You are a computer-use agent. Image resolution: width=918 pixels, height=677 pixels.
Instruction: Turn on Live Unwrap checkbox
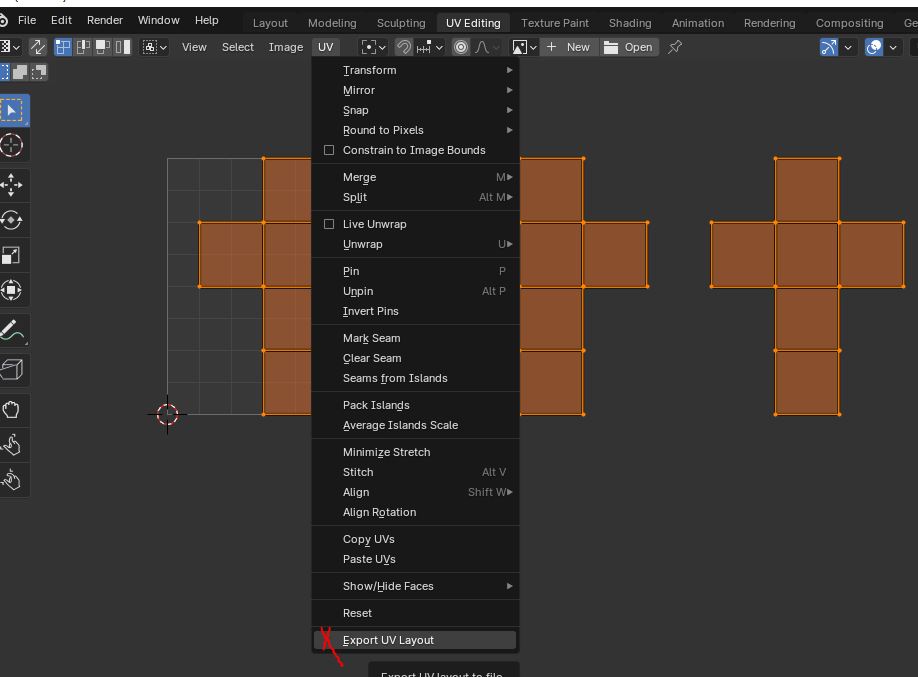329,224
